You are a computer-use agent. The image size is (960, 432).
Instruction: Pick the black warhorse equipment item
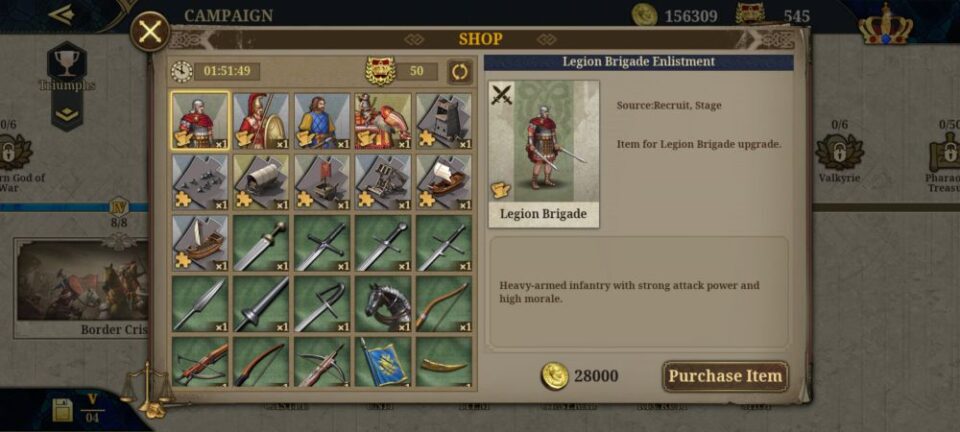(383, 304)
